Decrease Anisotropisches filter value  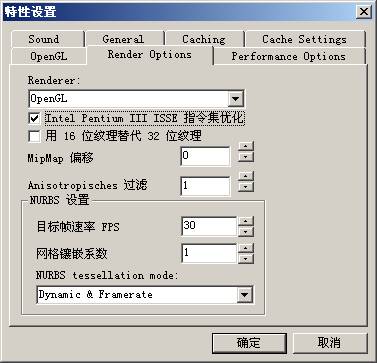coord(246,187)
